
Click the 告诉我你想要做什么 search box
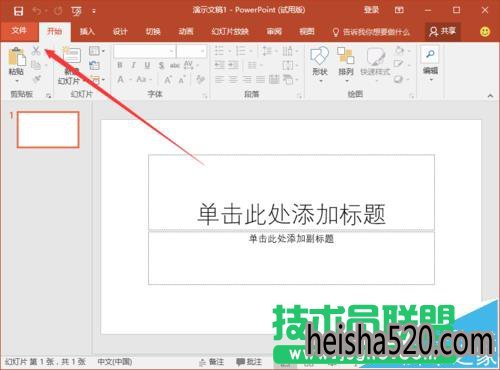tap(372, 32)
